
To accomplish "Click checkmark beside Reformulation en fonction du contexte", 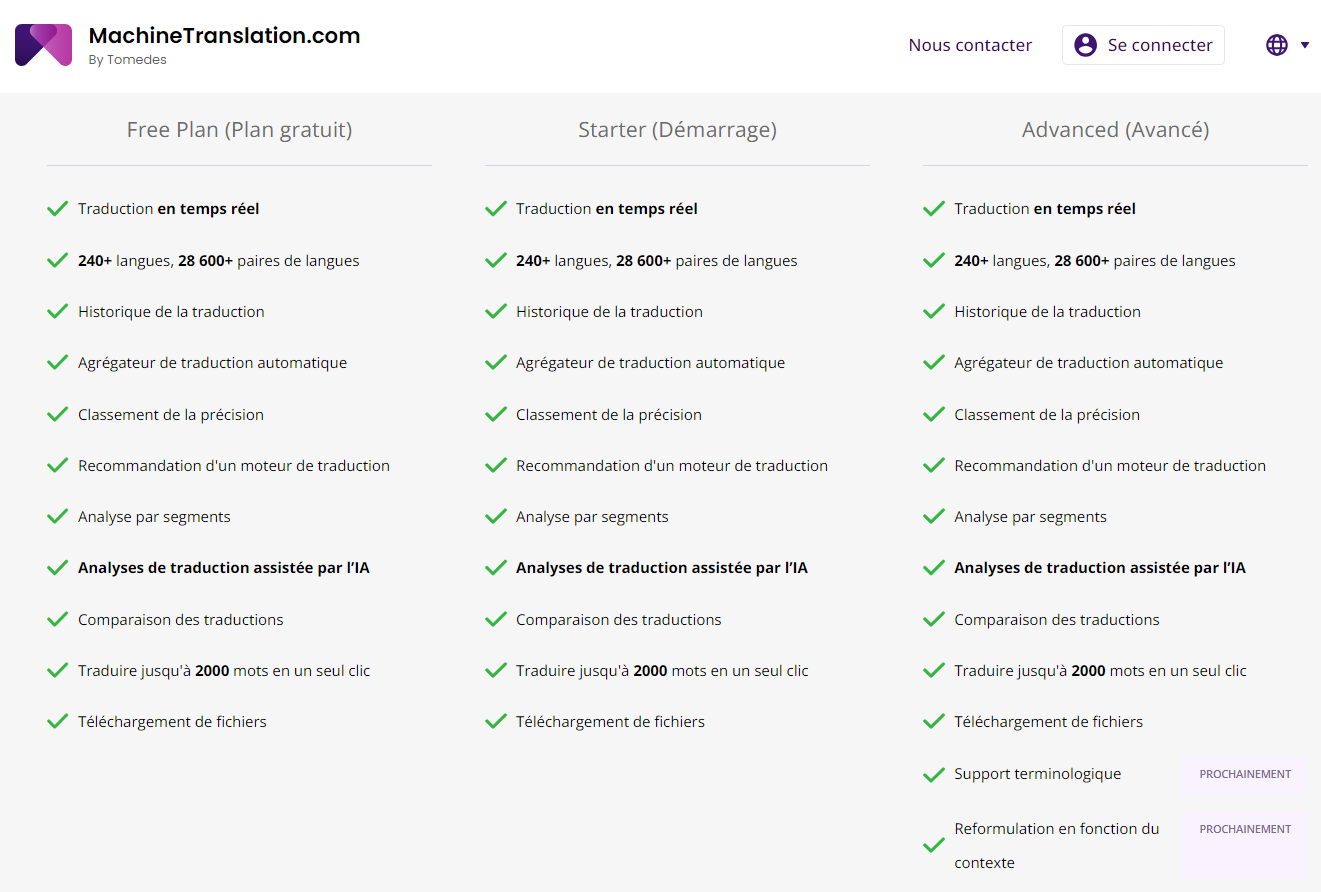I will tap(934, 845).
